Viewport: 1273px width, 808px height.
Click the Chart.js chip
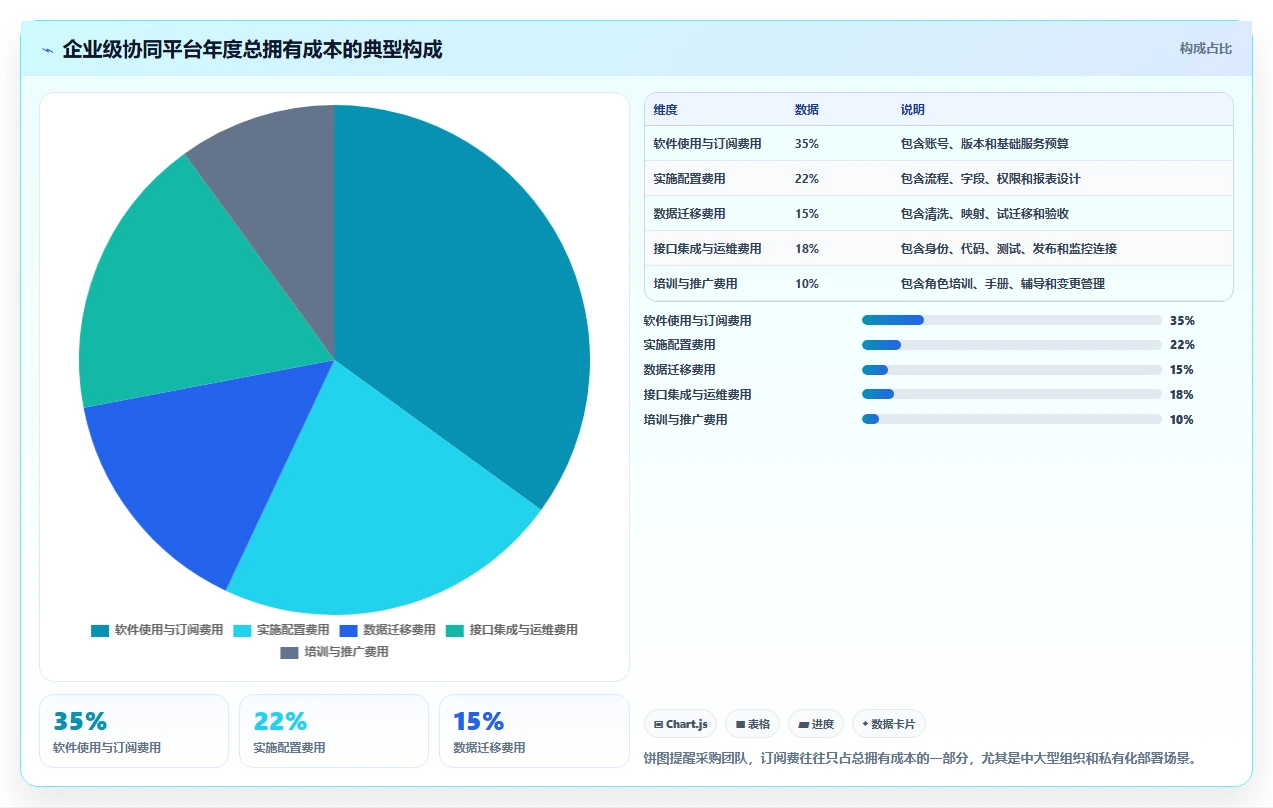680,724
